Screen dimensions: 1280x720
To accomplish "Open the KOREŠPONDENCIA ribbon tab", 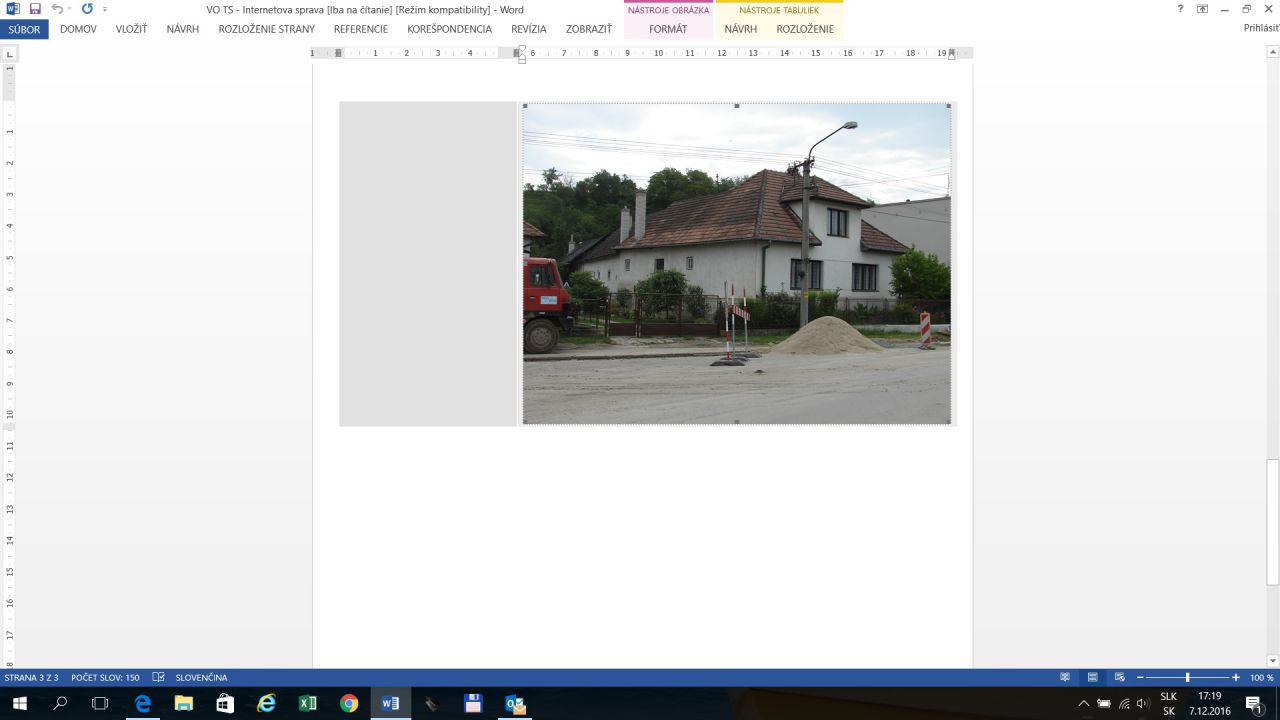I will (450, 29).
